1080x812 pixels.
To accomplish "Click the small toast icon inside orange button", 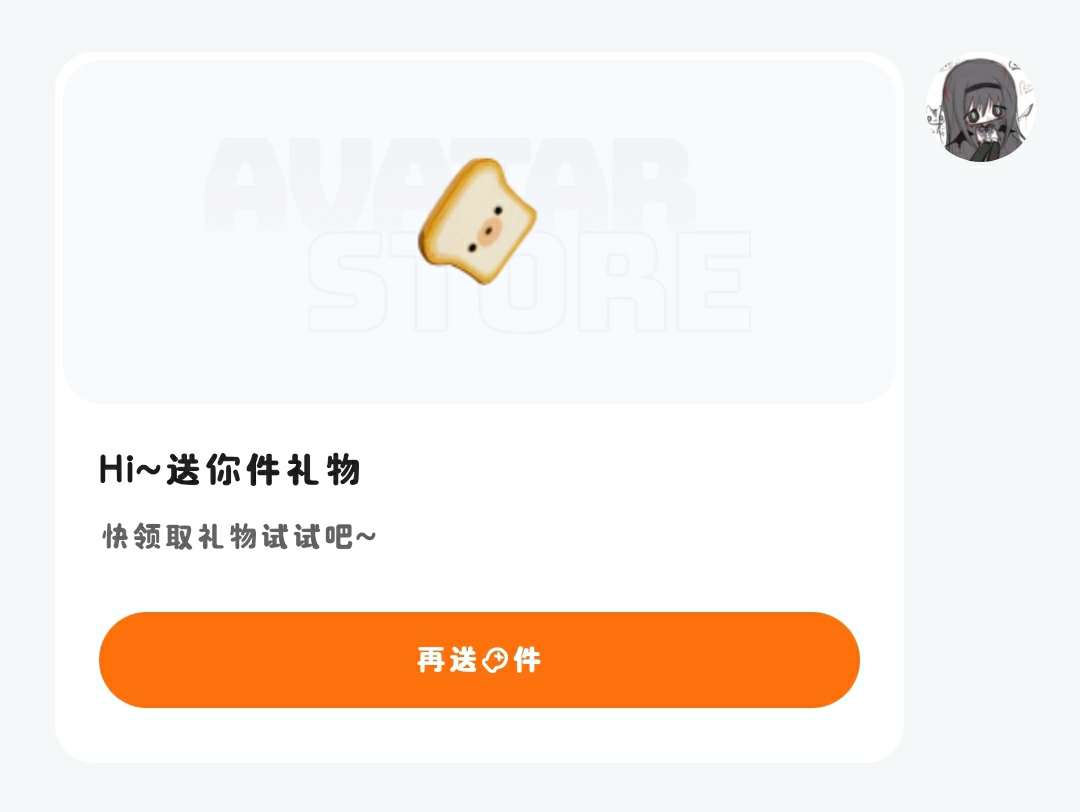I will pos(495,660).
